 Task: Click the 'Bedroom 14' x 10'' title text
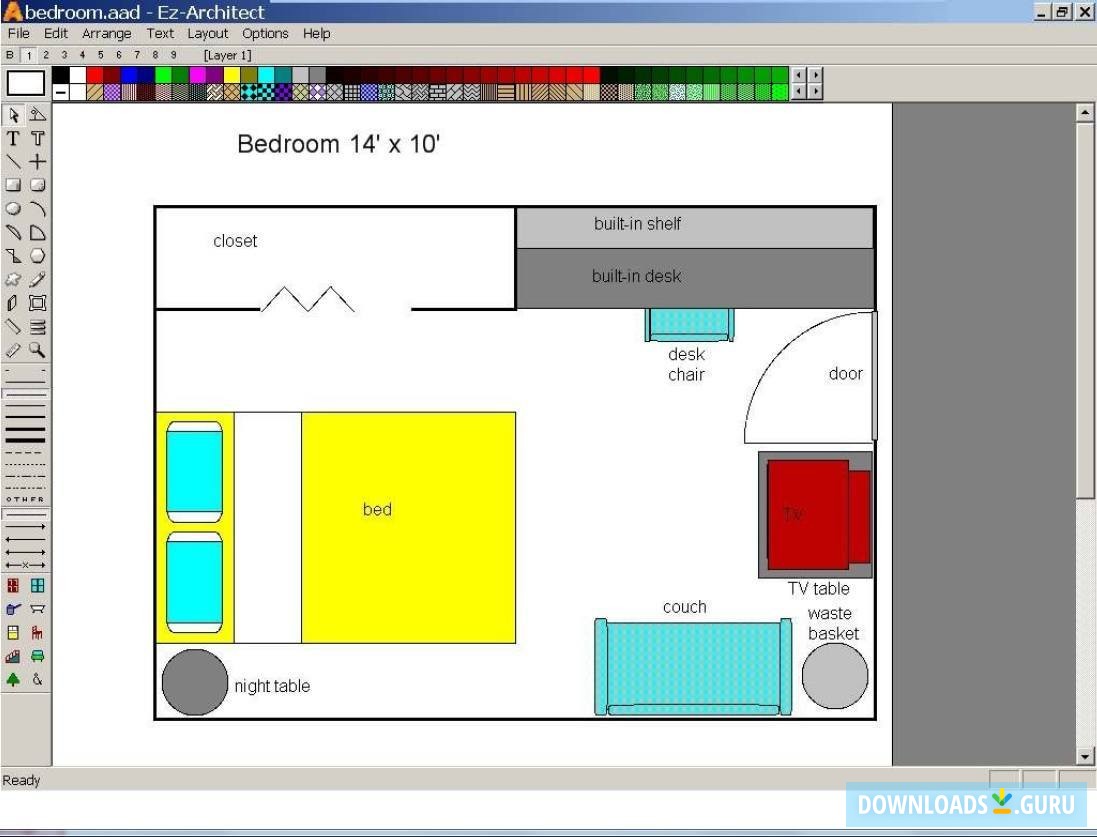tap(339, 144)
